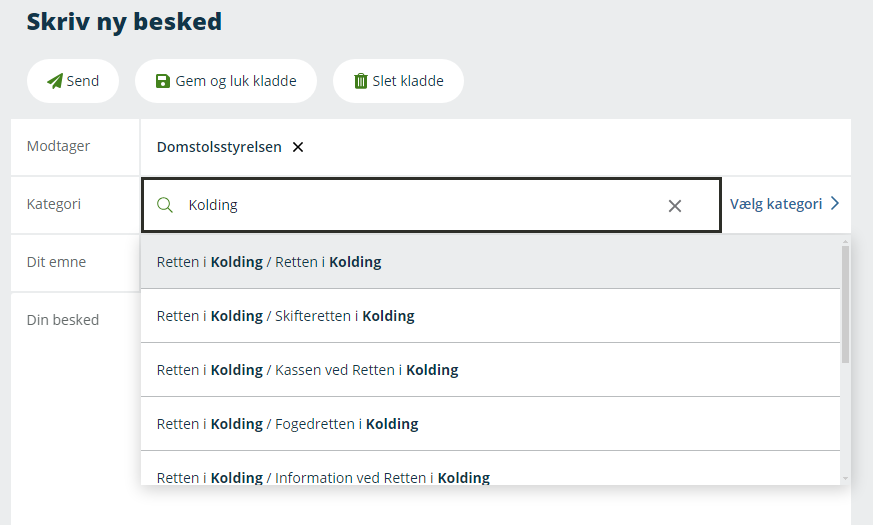Choose Skifteretten i Kolding option
Viewport: 873px width, 525px height.
coord(285,316)
